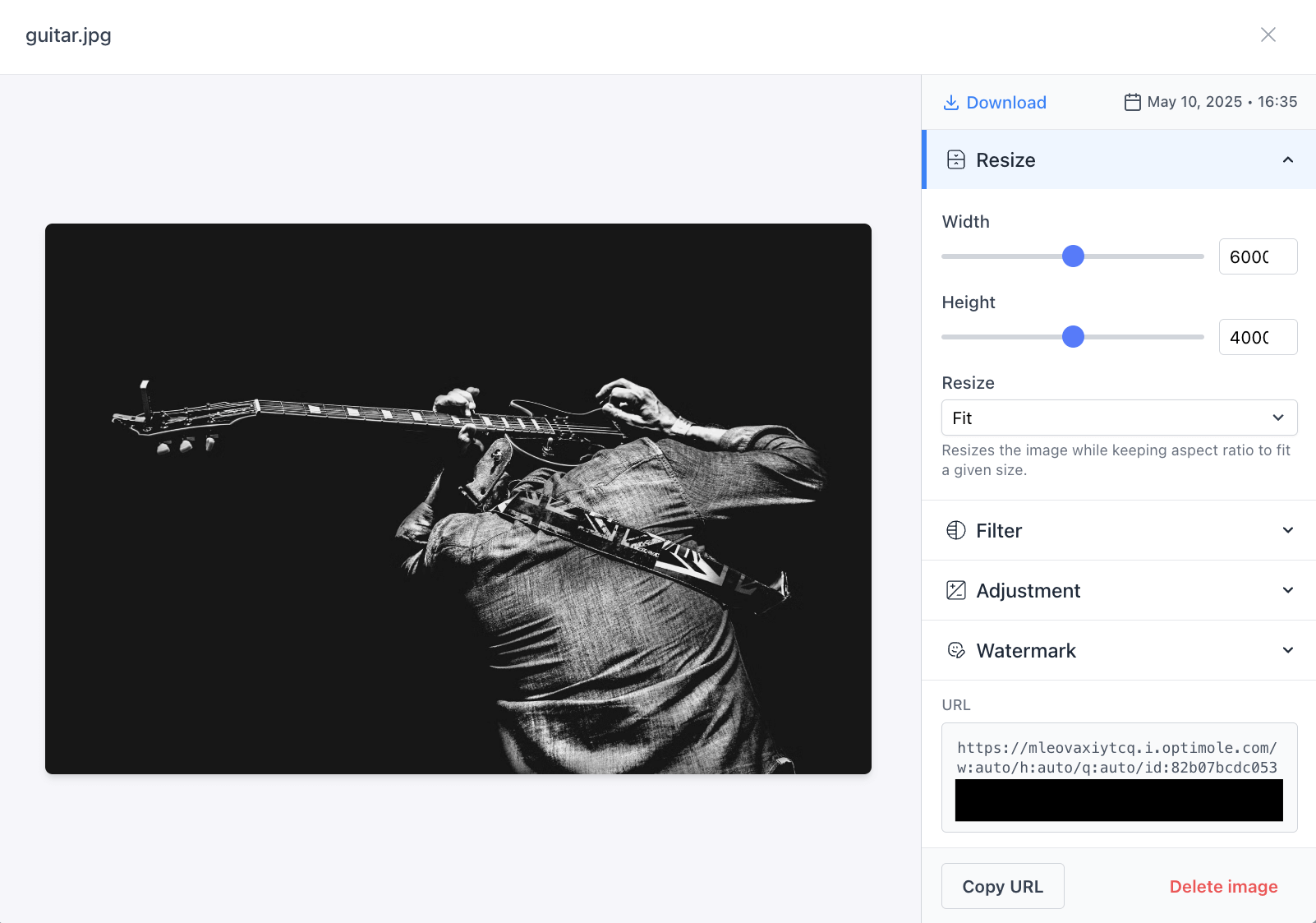The height and width of the screenshot is (923, 1316).
Task: Click the 'Resizes the image while keeping' description
Action: 1116,460
